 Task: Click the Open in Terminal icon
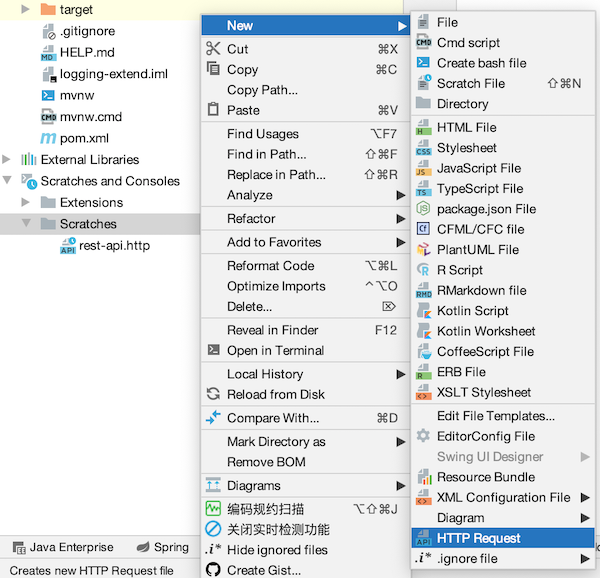[212, 350]
